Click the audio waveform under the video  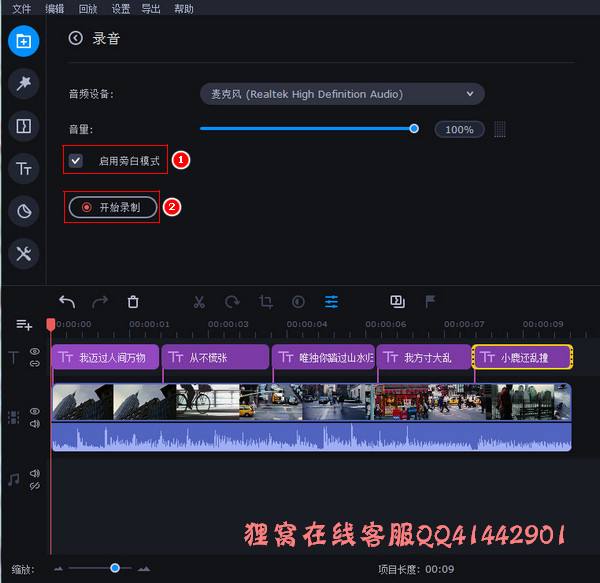coord(311,436)
